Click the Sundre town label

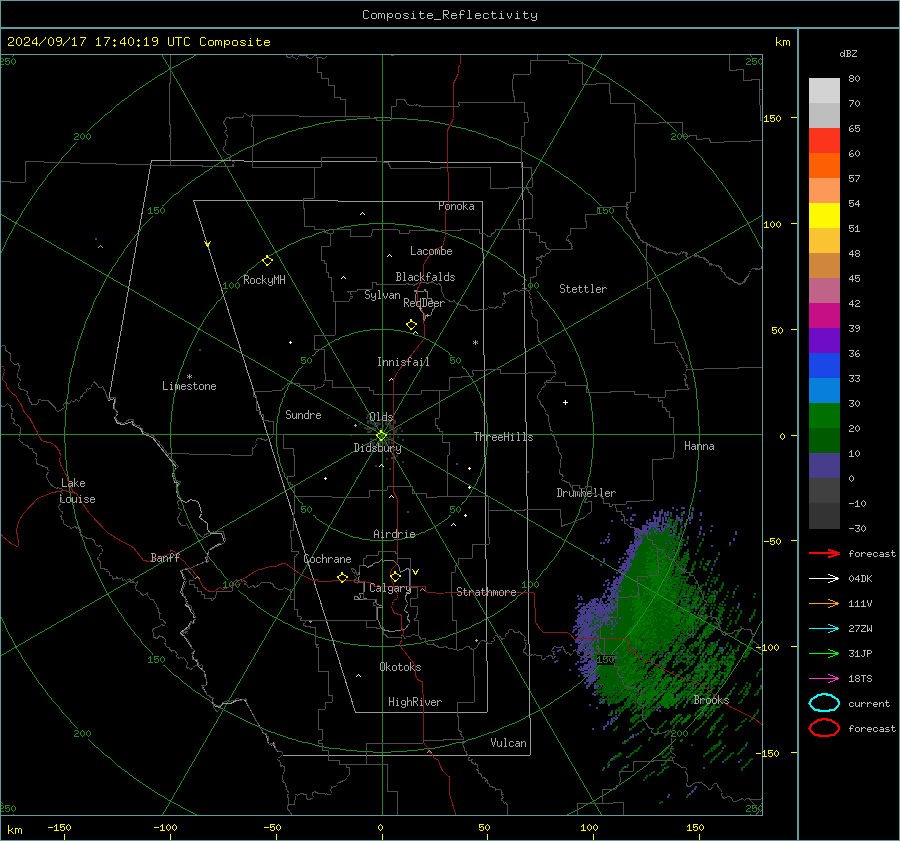pos(303,414)
